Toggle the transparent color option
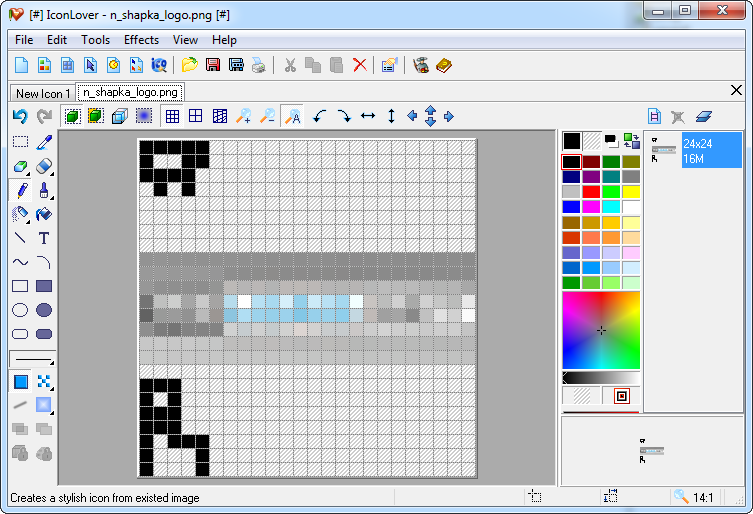The width and height of the screenshot is (753, 514). 580,396
